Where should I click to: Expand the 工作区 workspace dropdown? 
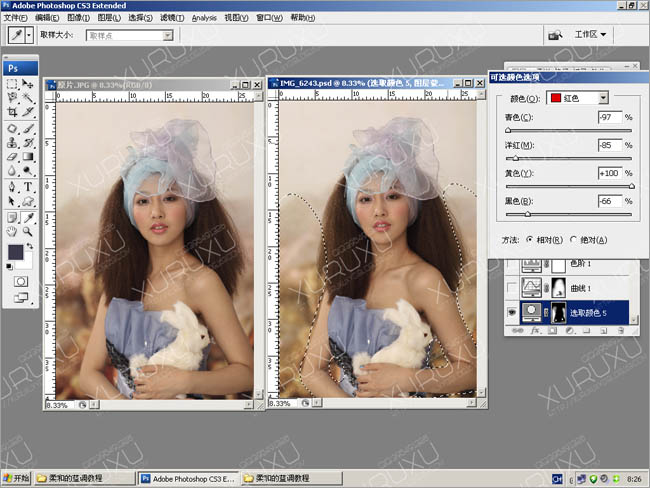591,34
